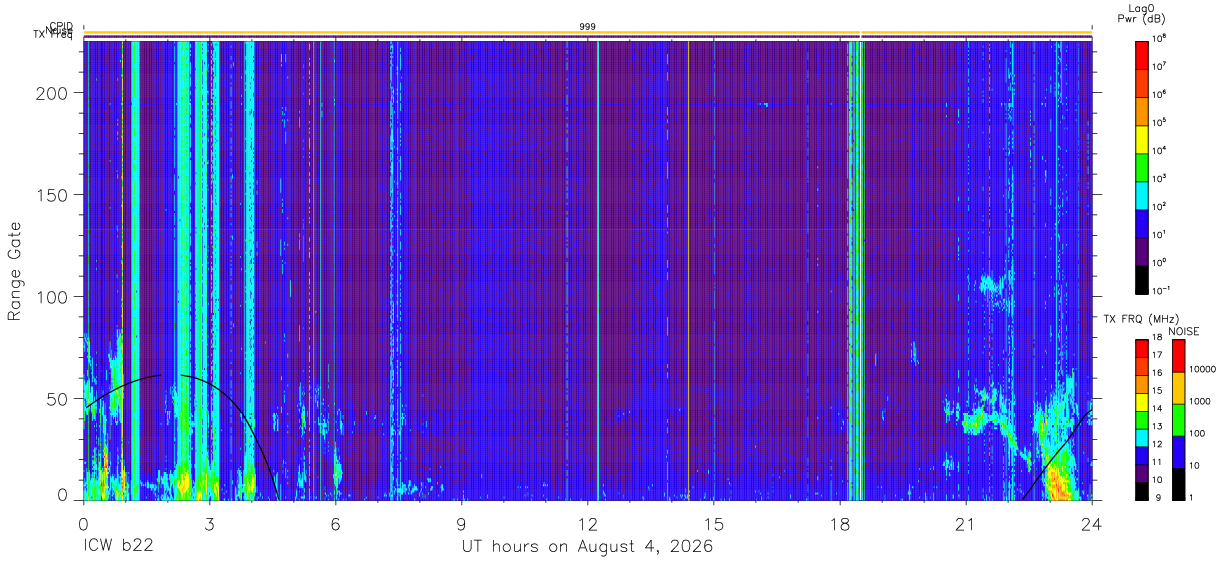1228x567 pixels.
Task: Click the x-axis tick label '12'
Action: point(587,522)
